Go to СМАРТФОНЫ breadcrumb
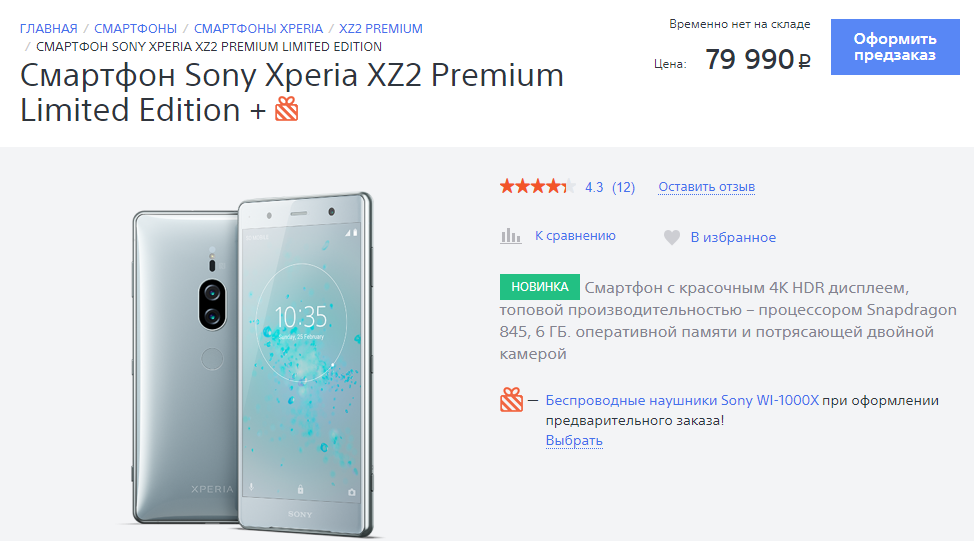Screen dimensions: 974x541 tap(135, 28)
